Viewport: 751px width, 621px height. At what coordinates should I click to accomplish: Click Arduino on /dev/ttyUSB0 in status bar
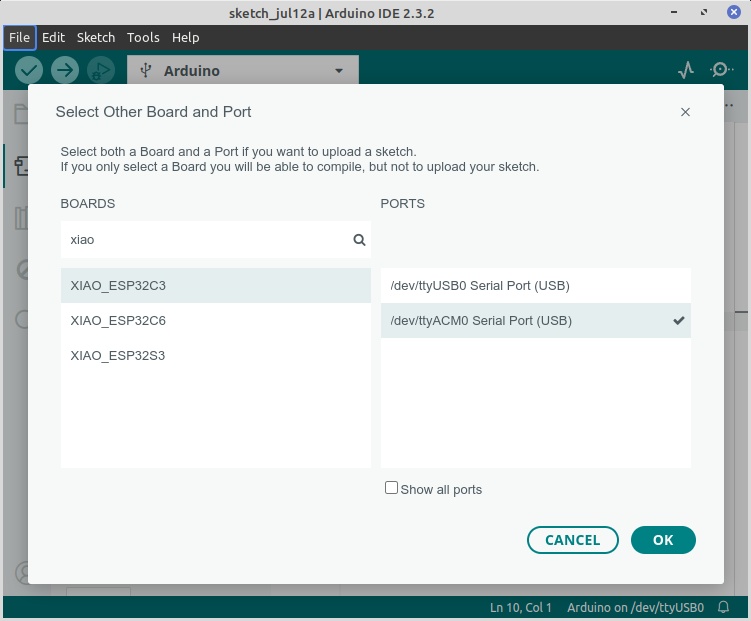click(635, 608)
